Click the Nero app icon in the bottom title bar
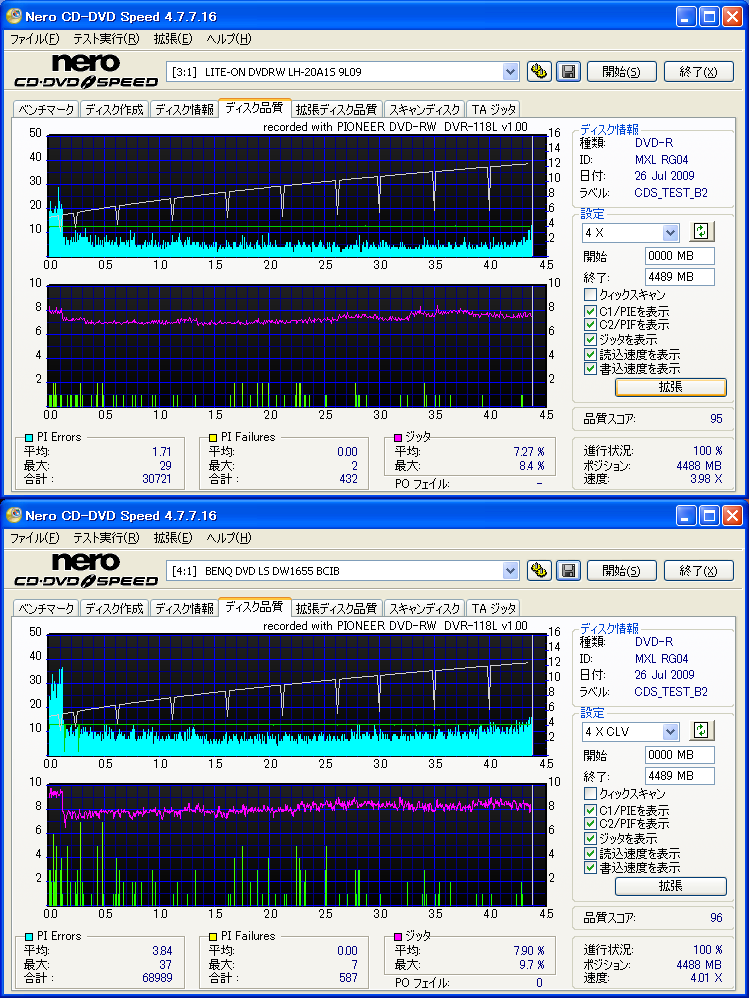The height and width of the screenshot is (998, 749). 13,515
